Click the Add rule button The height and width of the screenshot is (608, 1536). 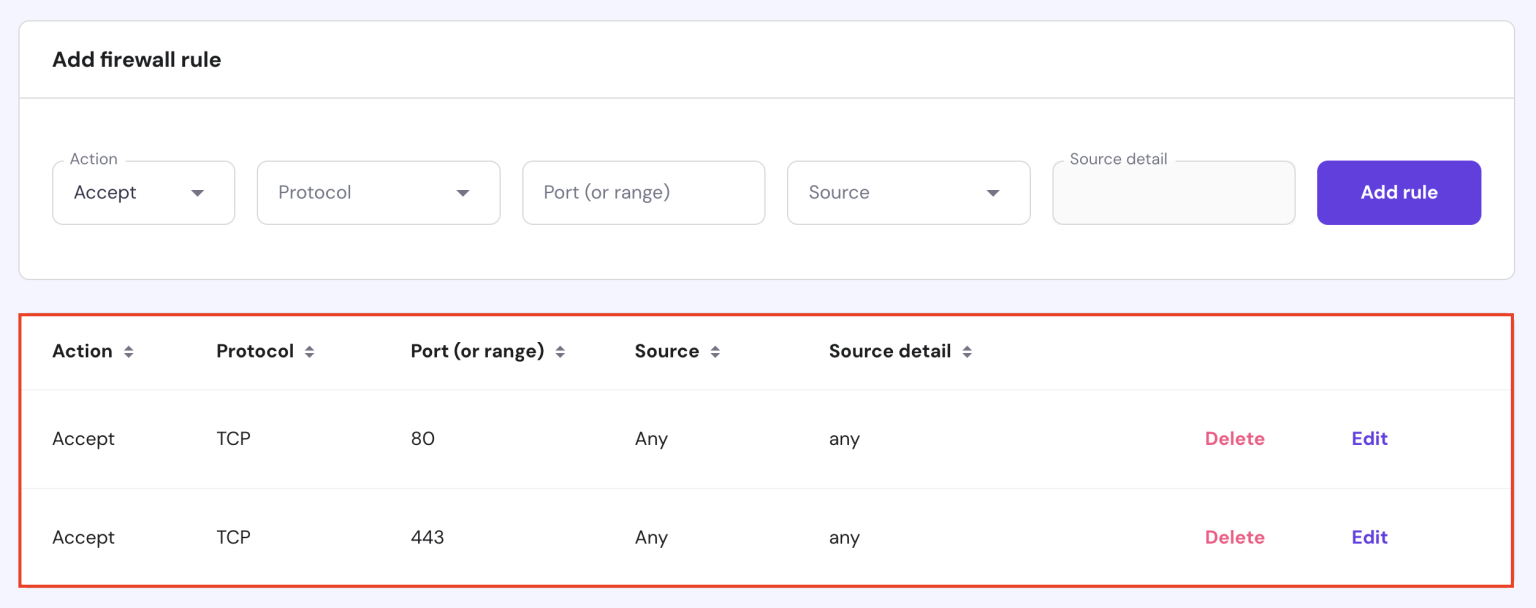pyautogui.click(x=1398, y=192)
